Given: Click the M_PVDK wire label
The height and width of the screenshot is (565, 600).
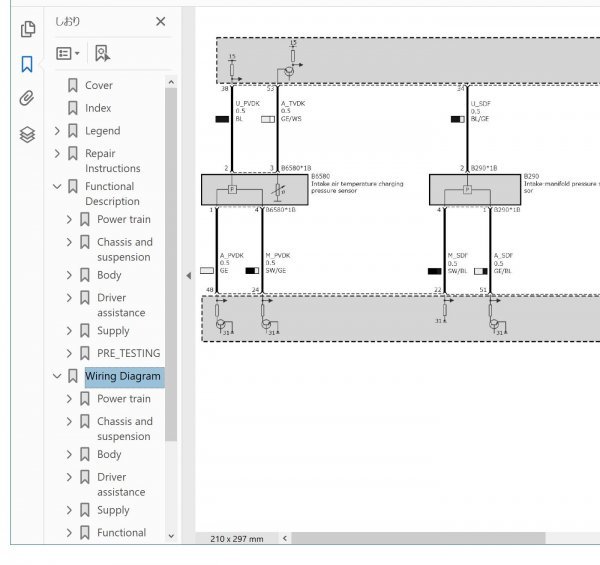Looking at the screenshot, I should tap(278, 256).
